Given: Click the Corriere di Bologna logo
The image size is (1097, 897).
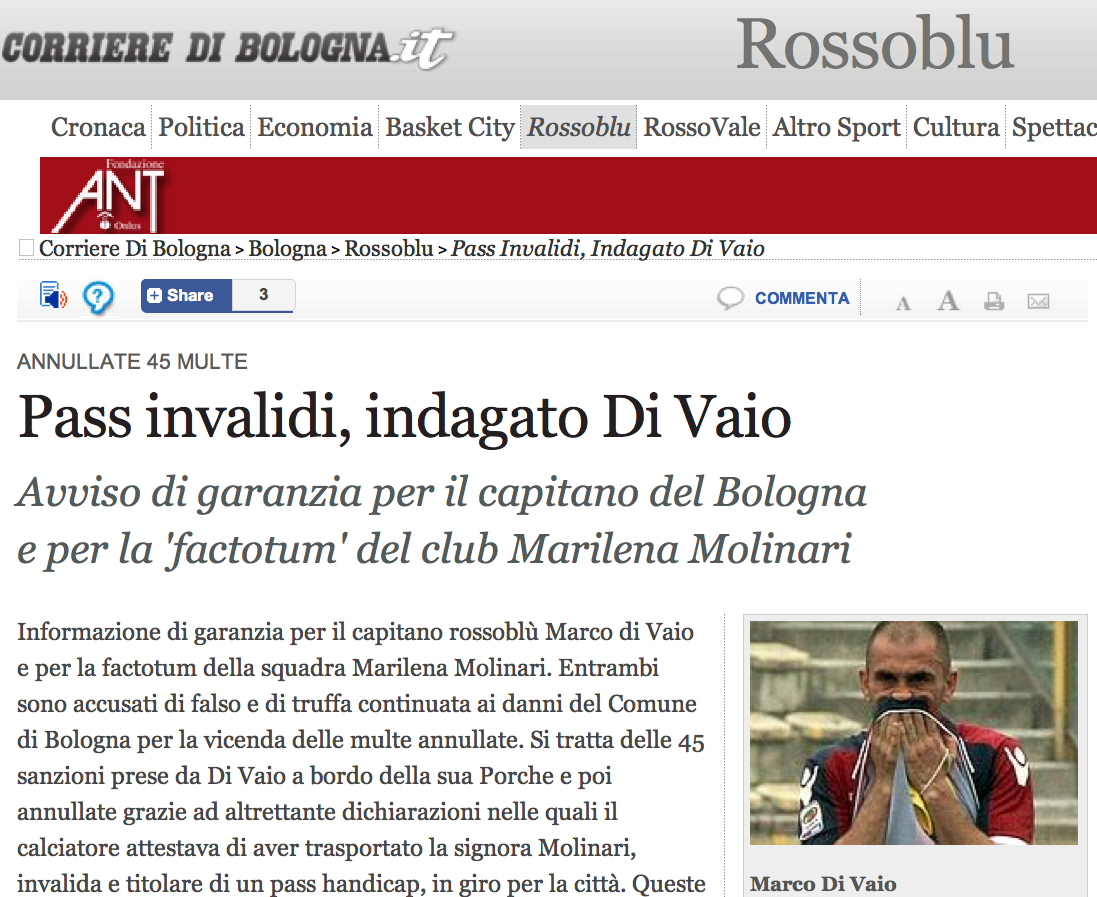Looking at the screenshot, I should (x=227, y=48).
